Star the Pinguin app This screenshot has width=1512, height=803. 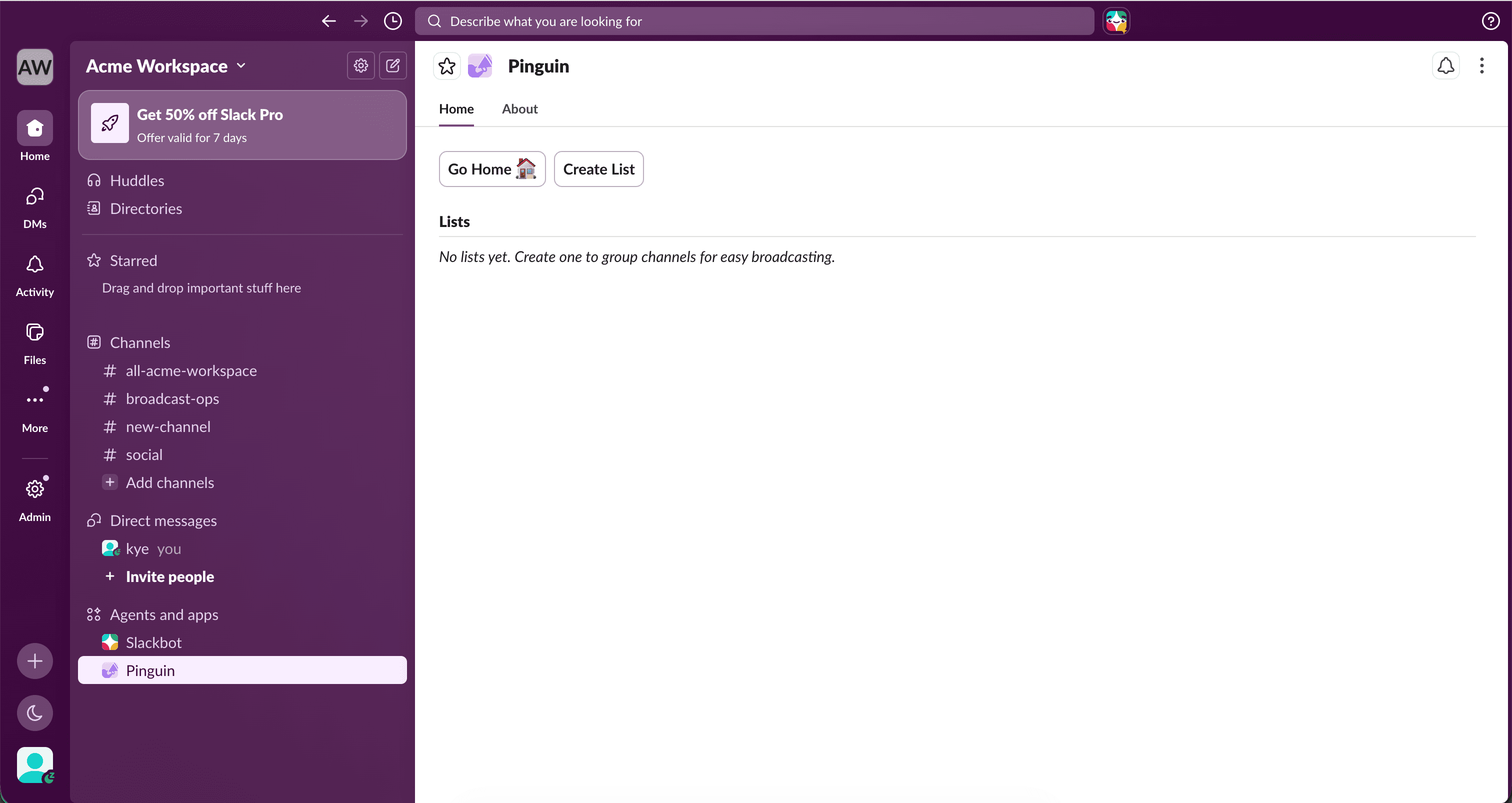coord(446,65)
